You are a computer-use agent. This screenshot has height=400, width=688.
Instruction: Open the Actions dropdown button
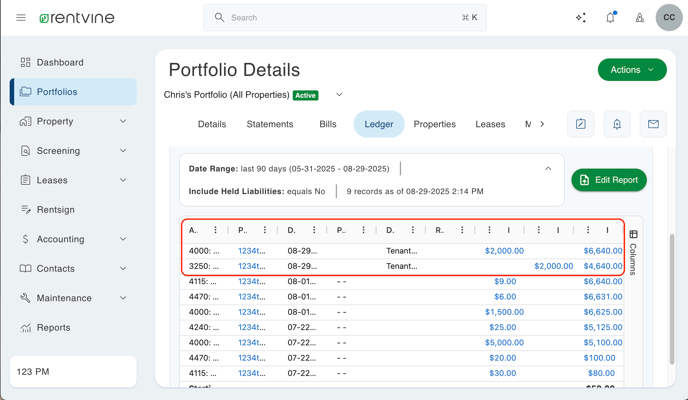(x=632, y=70)
